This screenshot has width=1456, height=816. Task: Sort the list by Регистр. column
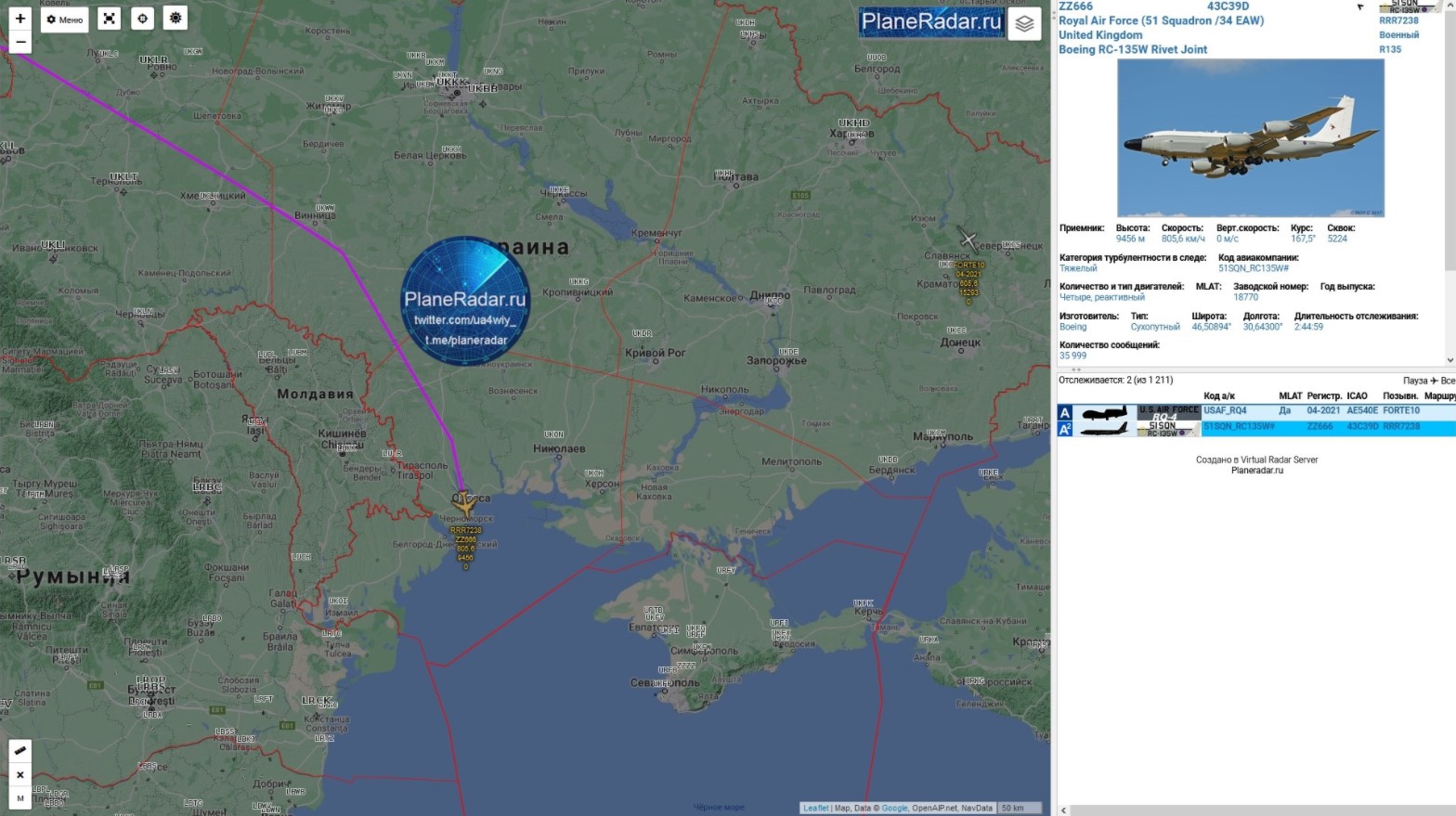tap(1324, 396)
